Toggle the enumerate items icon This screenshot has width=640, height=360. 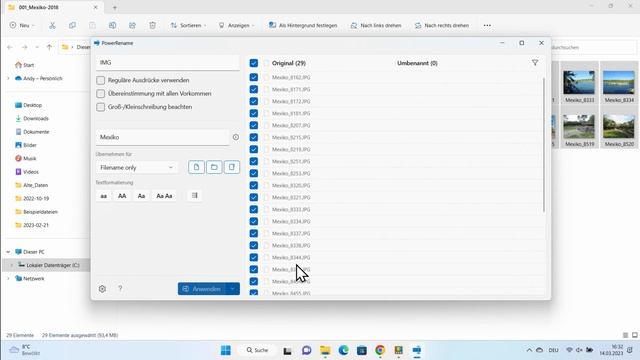(x=195, y=196)
